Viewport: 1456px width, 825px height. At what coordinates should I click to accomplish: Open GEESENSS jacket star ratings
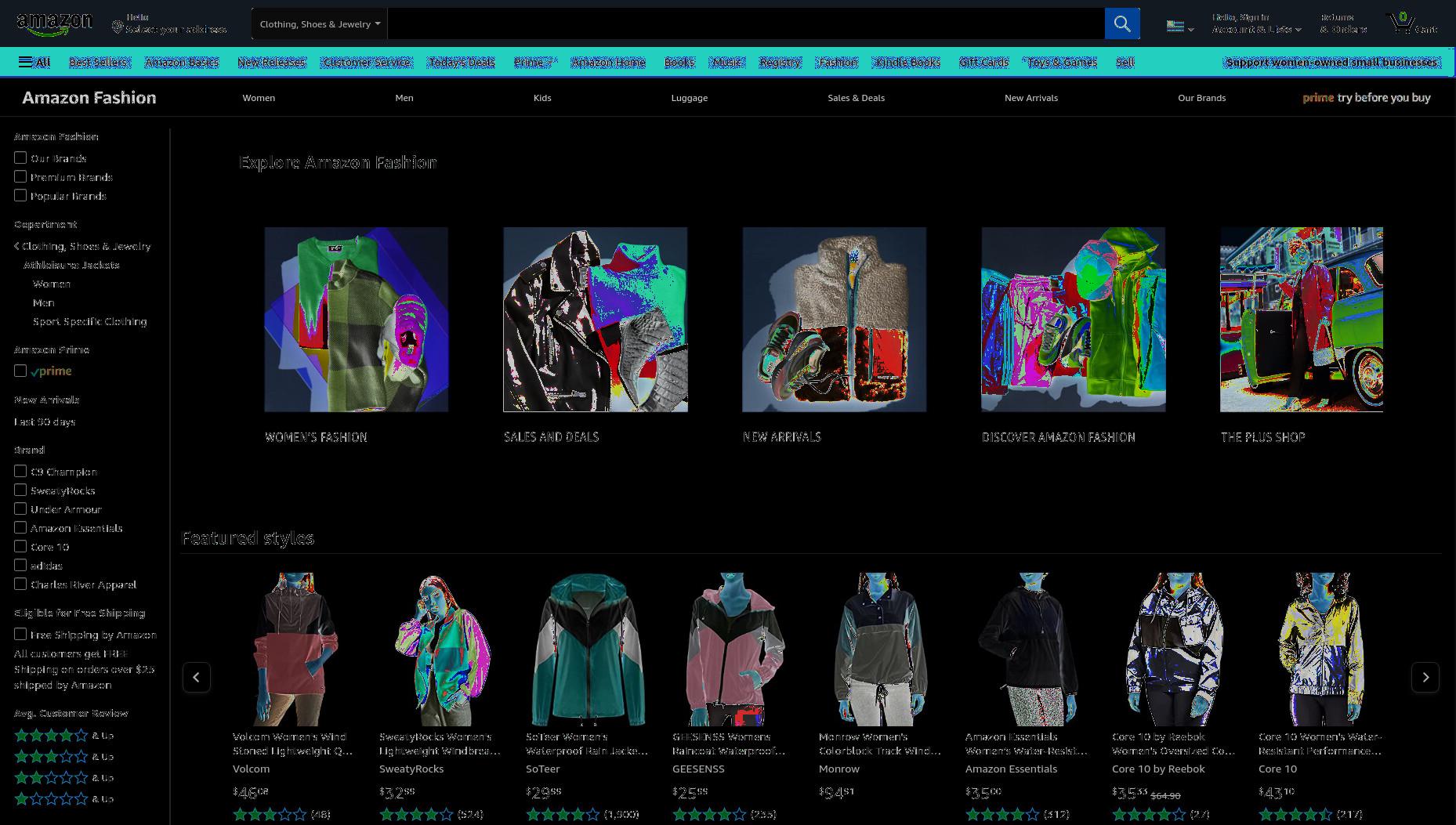pyautogui.click(x=709, y=814)
